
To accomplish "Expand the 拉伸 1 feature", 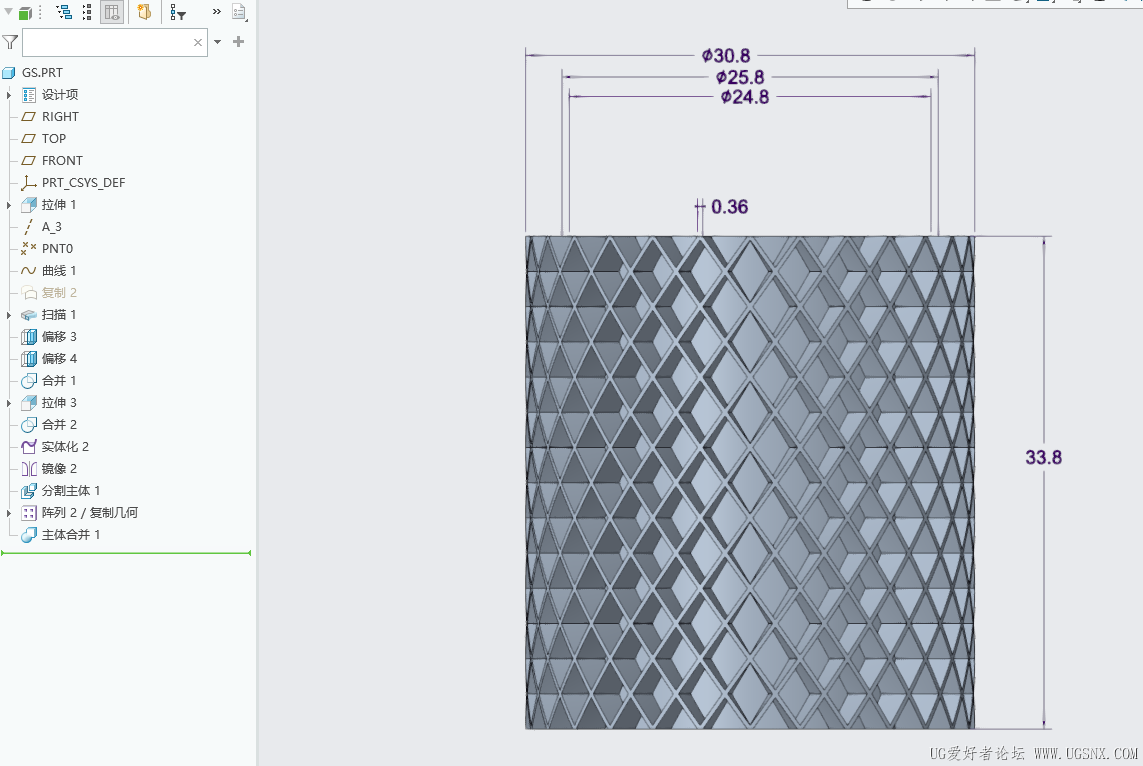I will point(9,205).
